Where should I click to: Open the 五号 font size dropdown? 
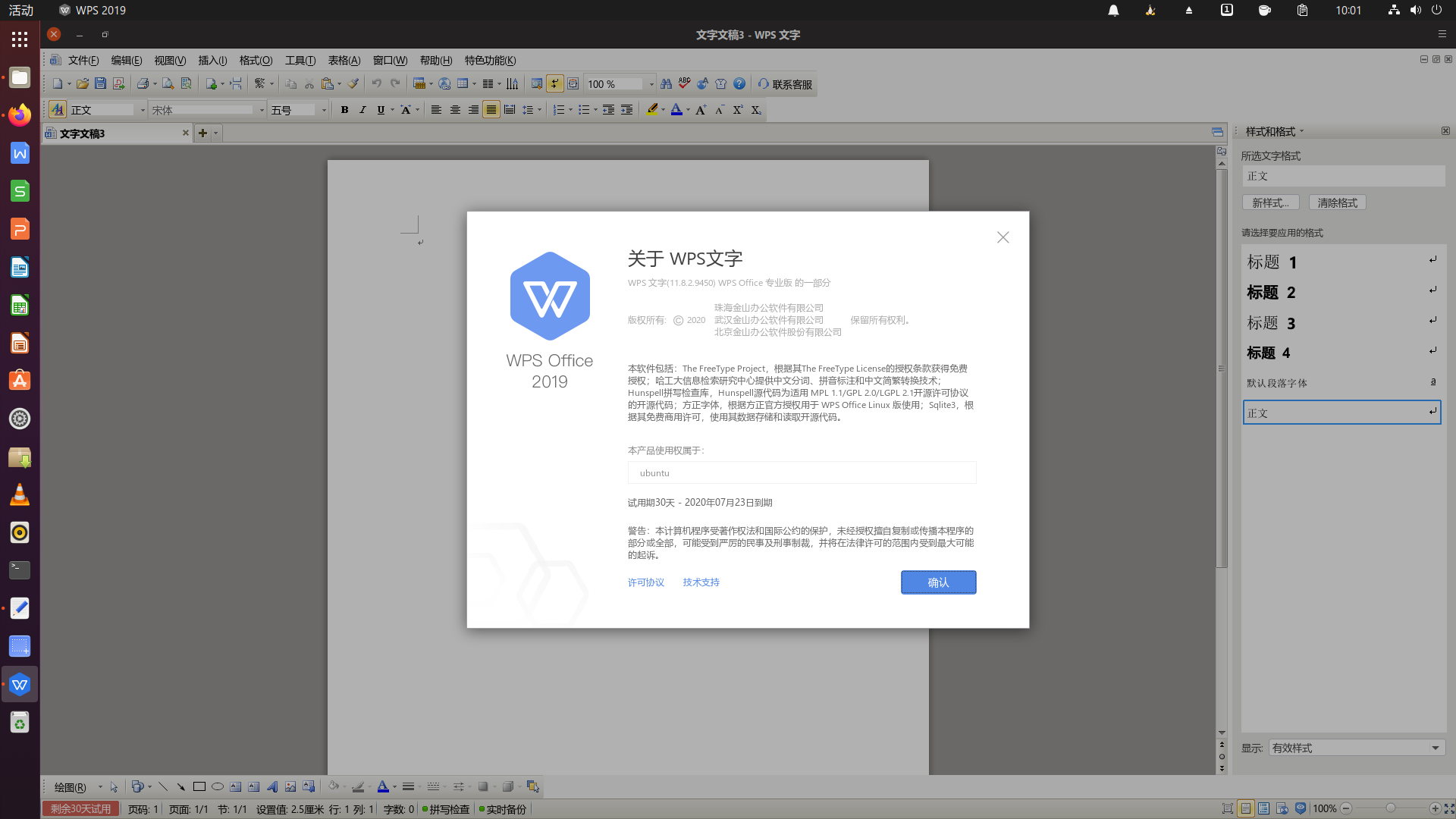click(324, 110)
